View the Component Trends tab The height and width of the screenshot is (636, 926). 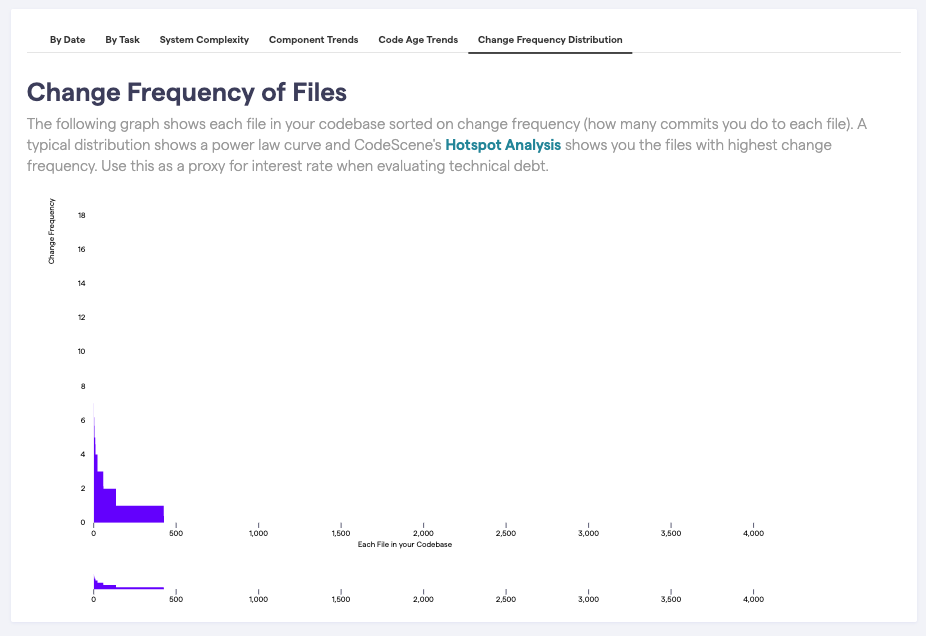click(313, 40)
